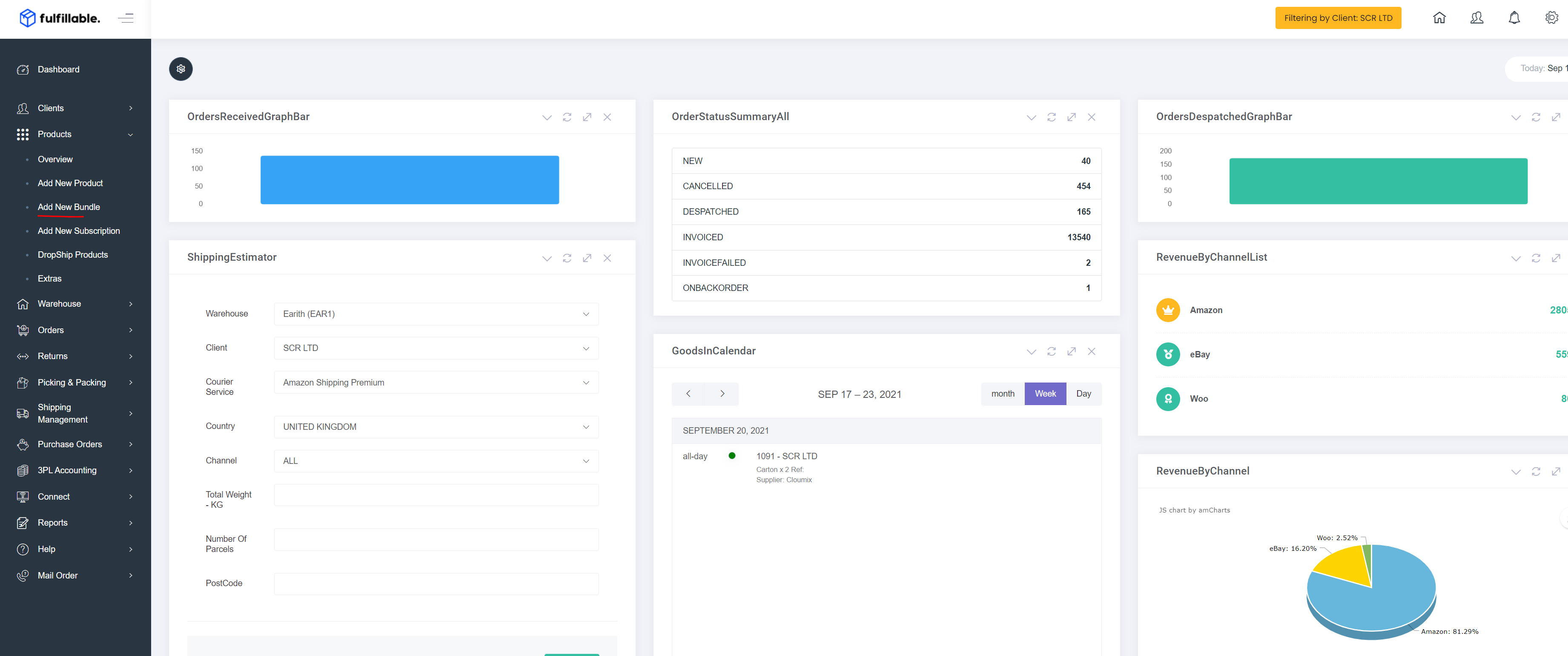The image size is (1568, 656).
Task: Click the PostCode input field
Action: [x=436, y=584]
